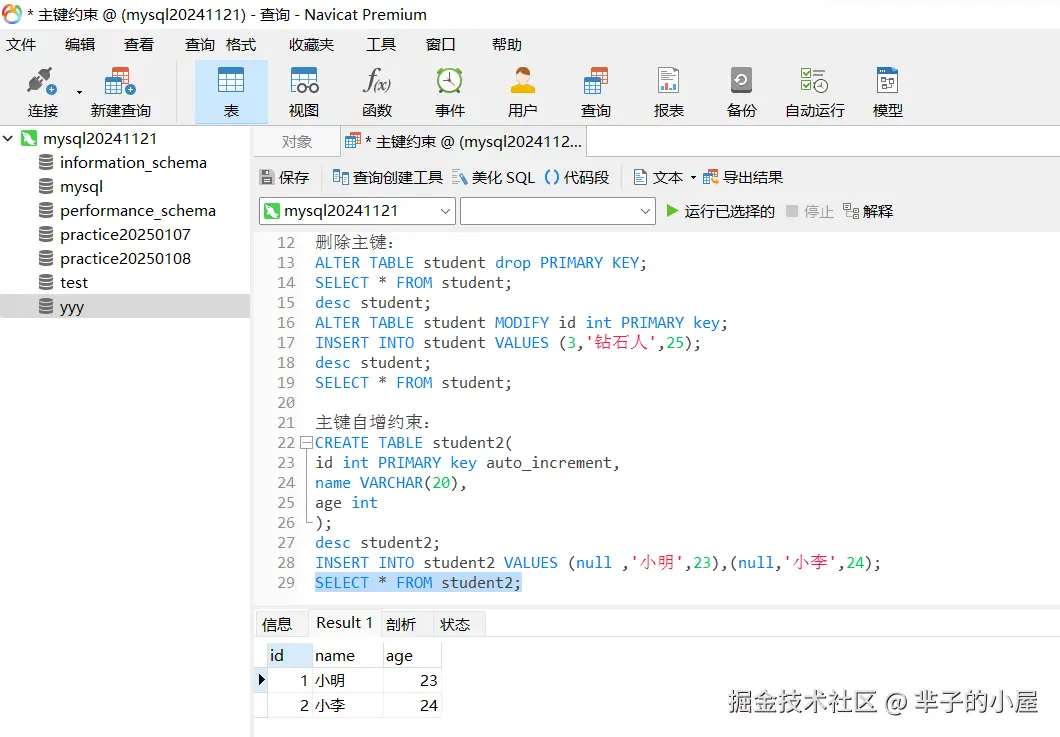This screenshot has height=737, width=1060.
Task: Click the 新建查询 new query icon
Action: click(x=120, y=91)
